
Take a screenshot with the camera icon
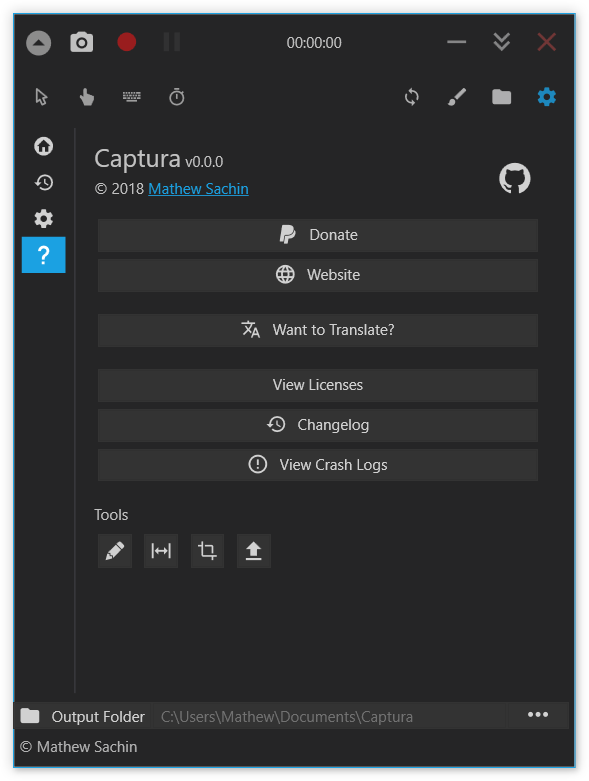(x=82, y=43)
